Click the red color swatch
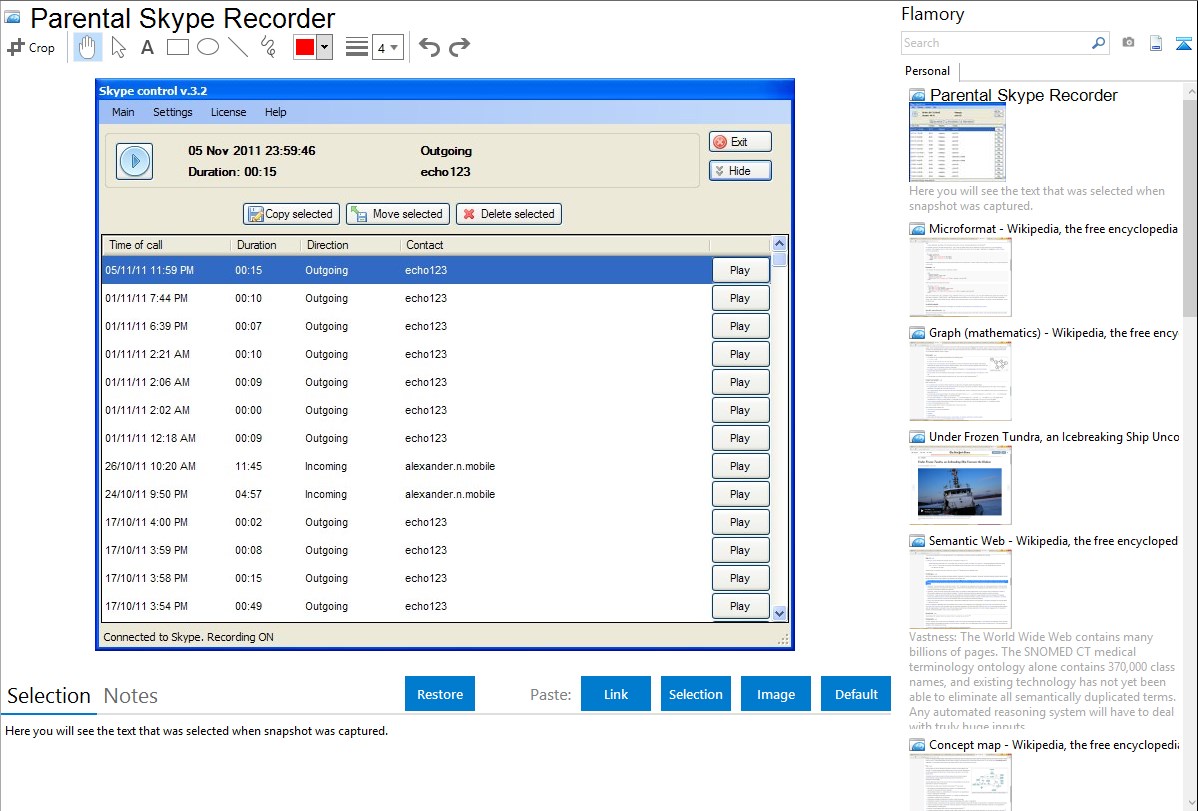1198x811 pixels. click(x=305, y=47)
